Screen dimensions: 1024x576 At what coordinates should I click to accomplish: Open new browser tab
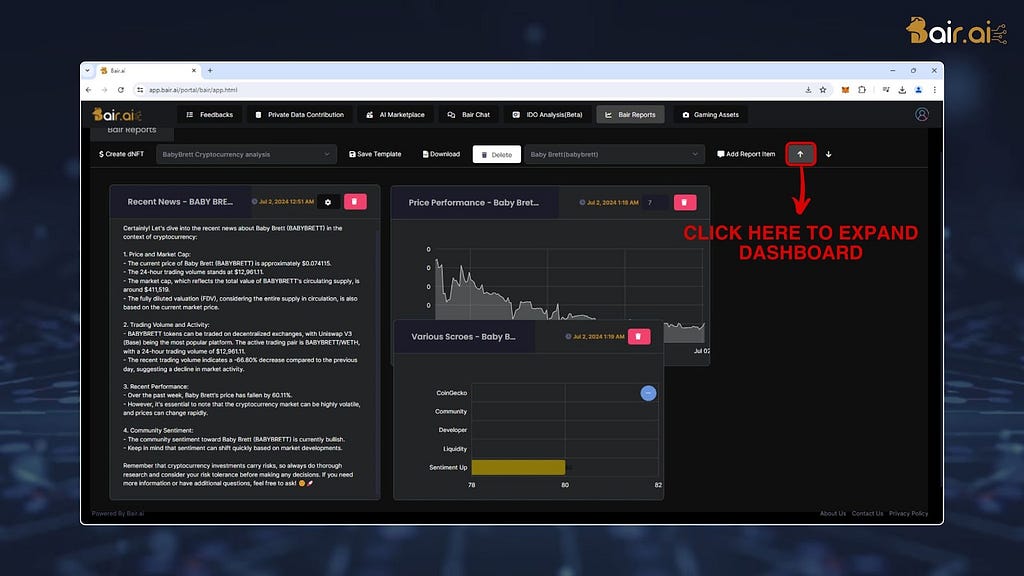[210, 71]
